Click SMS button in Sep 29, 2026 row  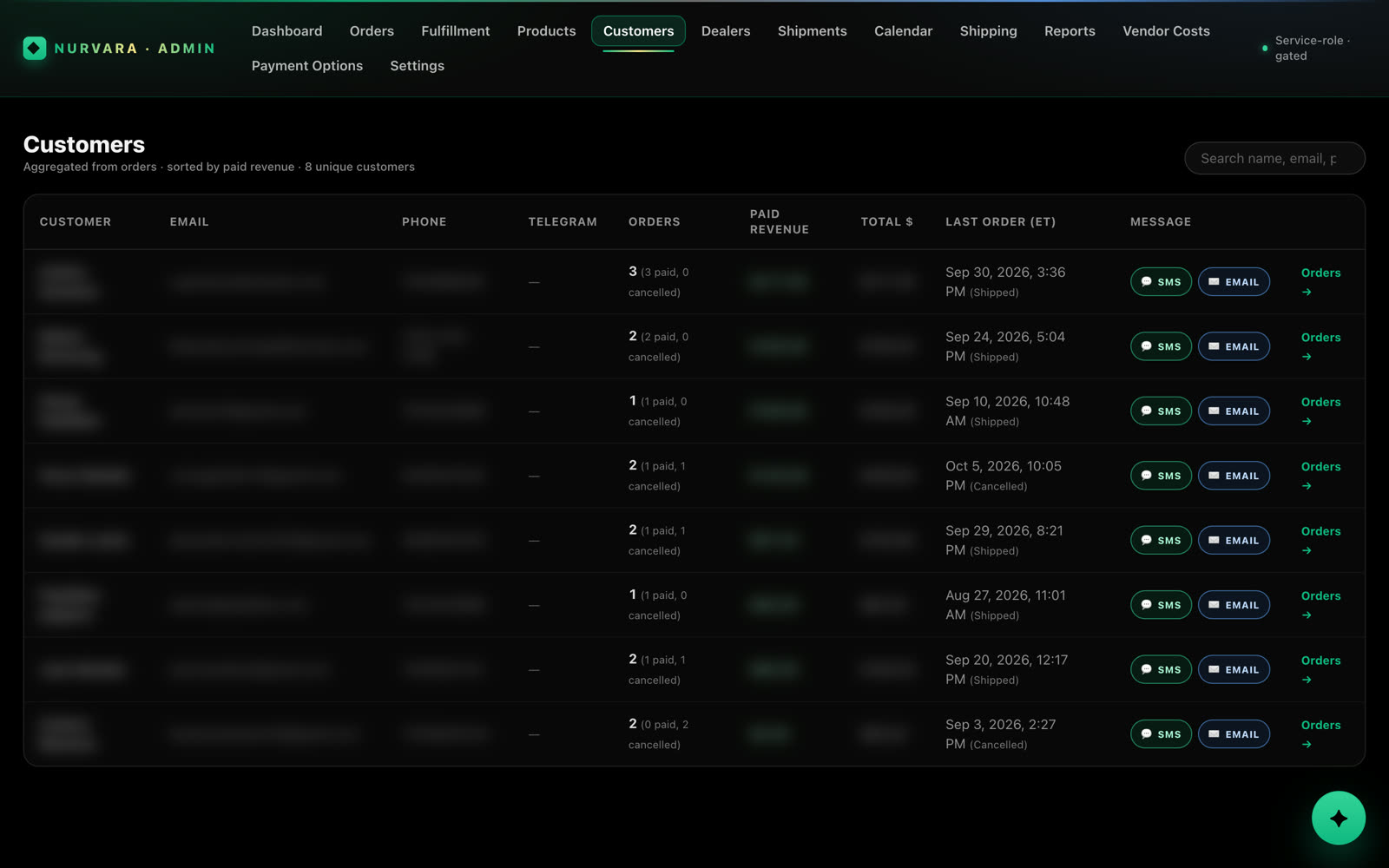[x=1161, y=541]
